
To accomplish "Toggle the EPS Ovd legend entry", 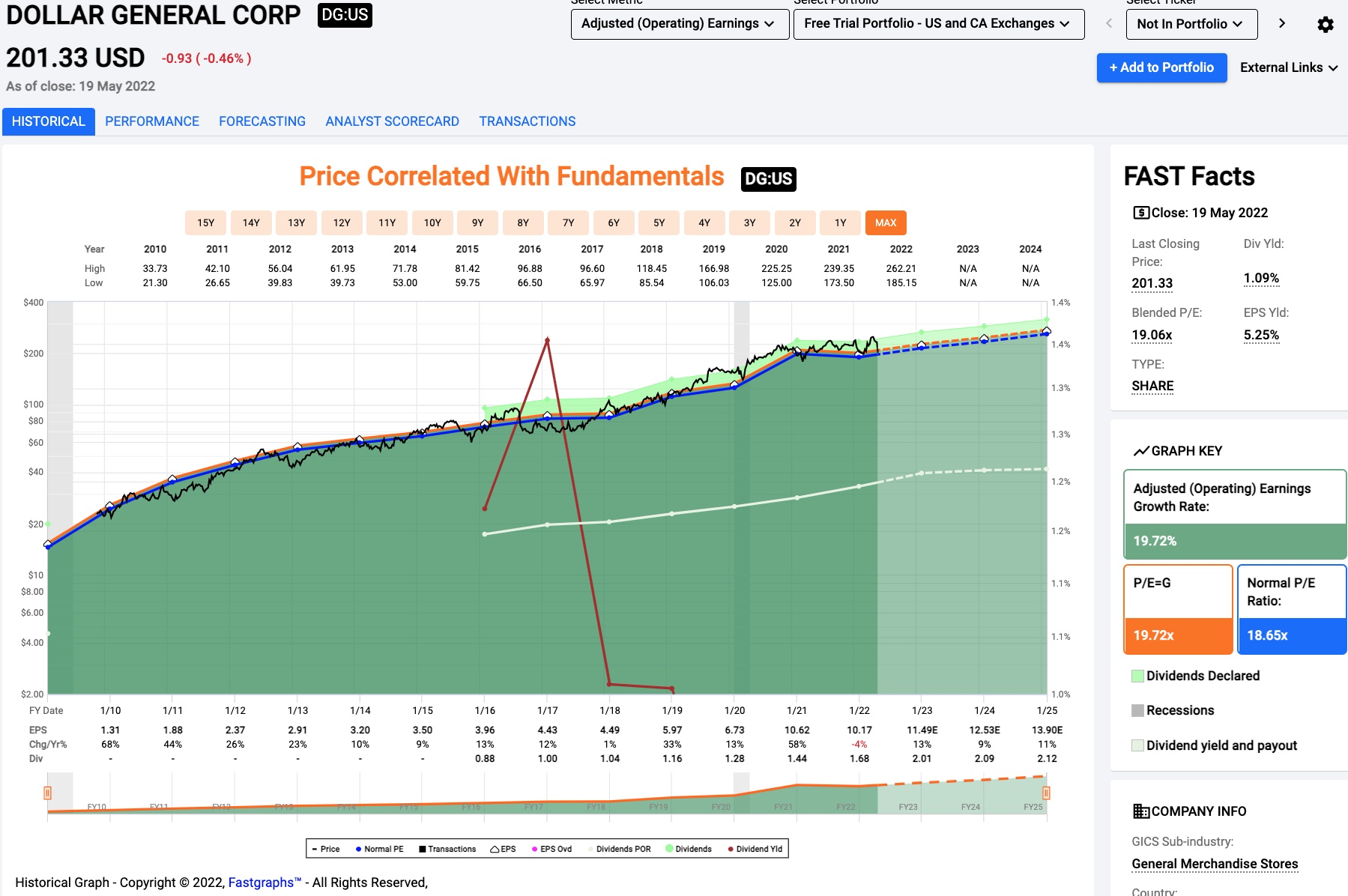I will (551, 849).
